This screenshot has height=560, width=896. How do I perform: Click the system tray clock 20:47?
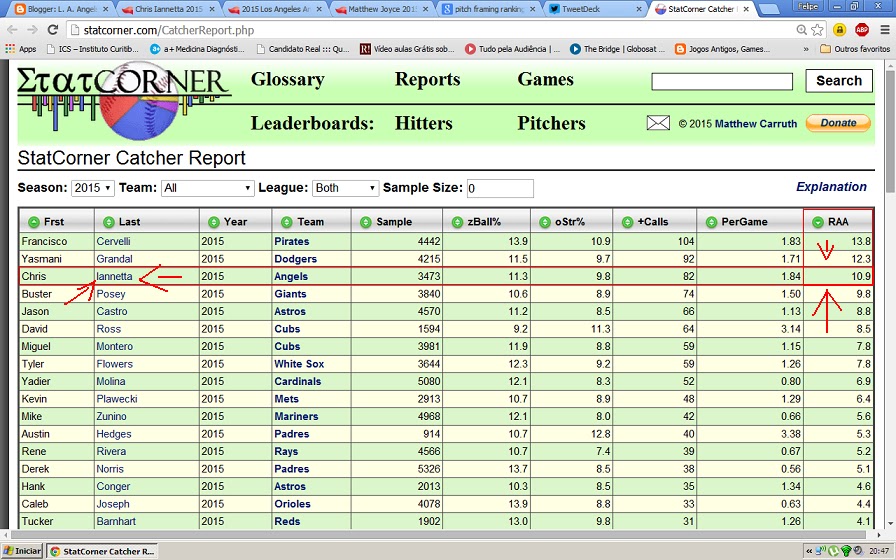click(x=880, y=551)
